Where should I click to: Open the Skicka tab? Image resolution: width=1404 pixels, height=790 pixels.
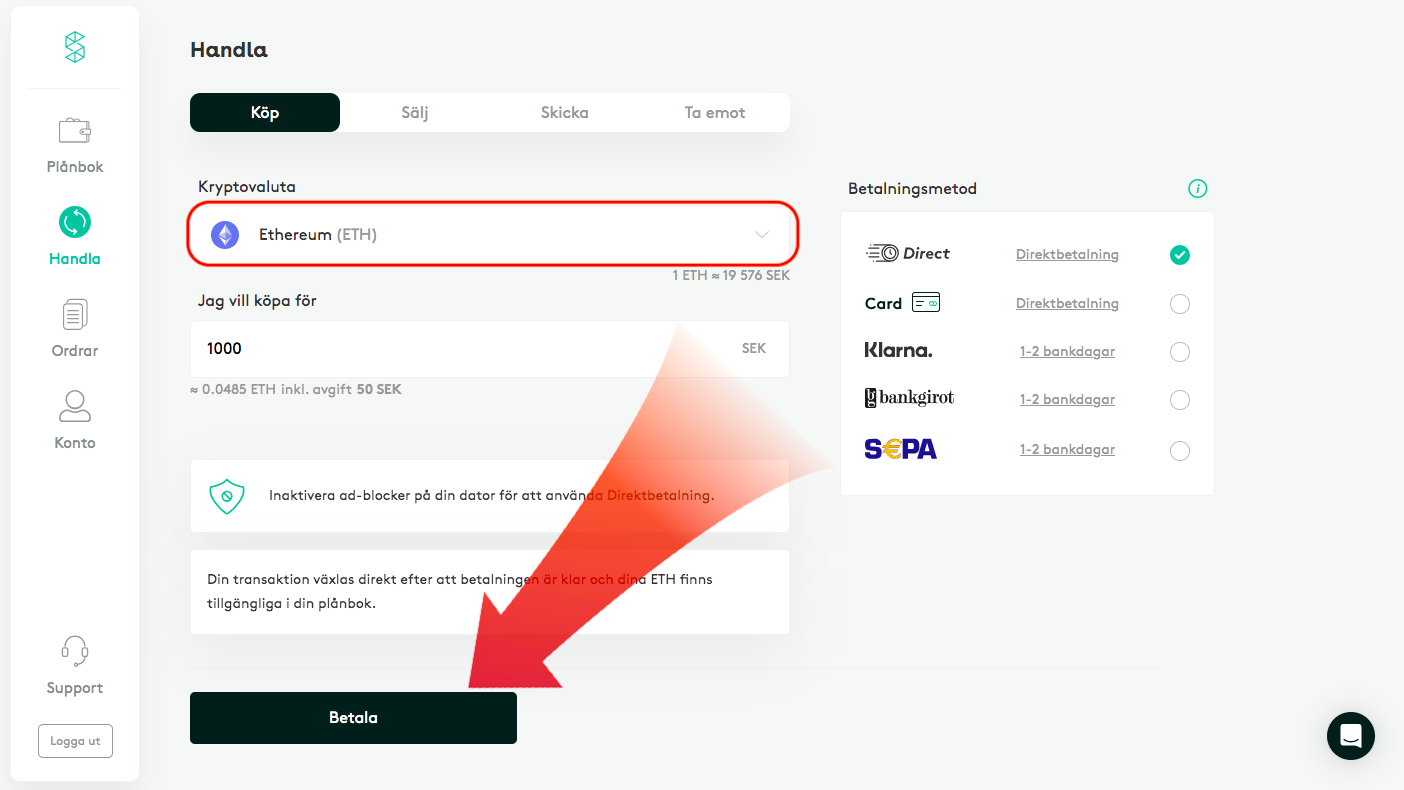pos(564,113)
